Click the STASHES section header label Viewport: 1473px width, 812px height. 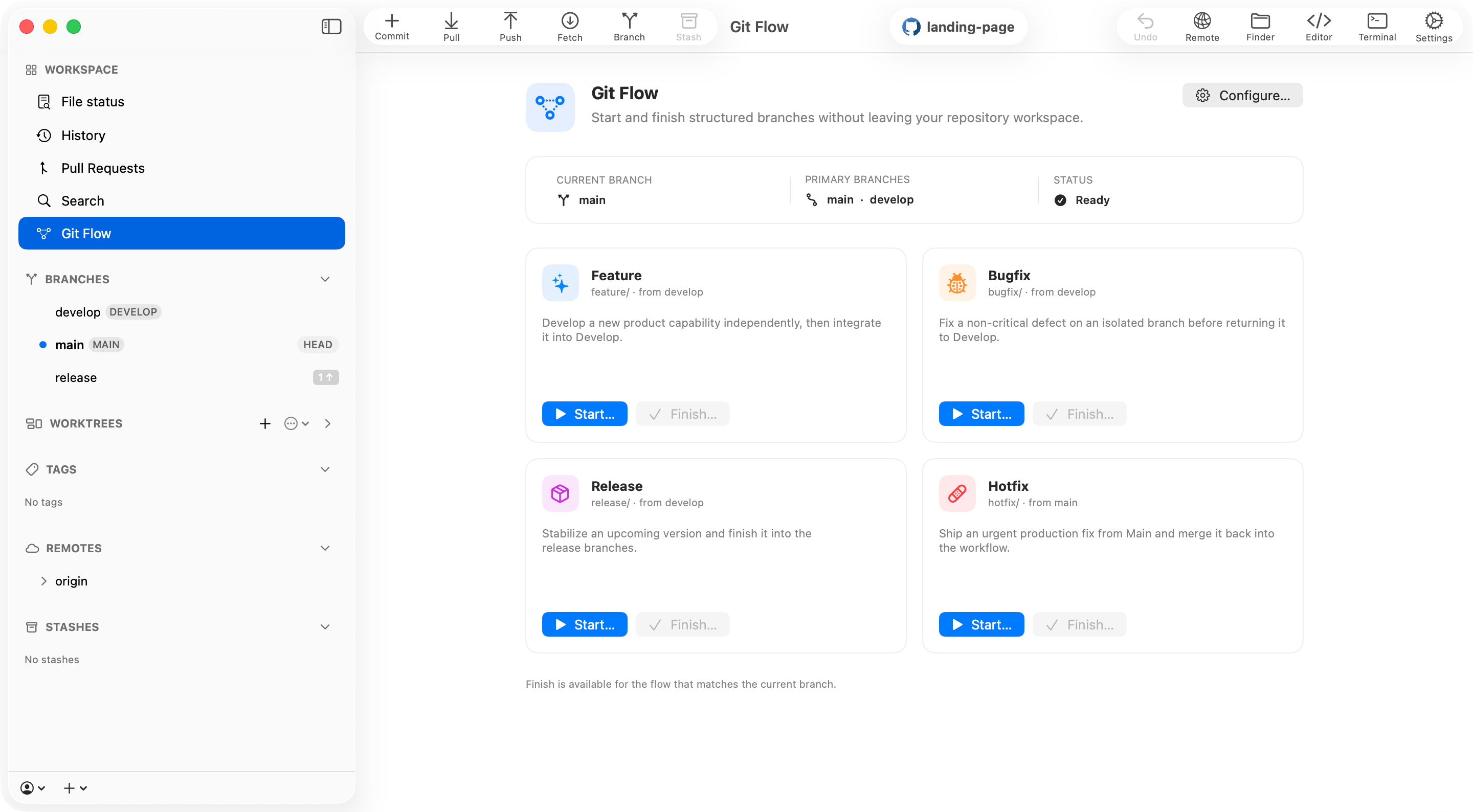72,627
